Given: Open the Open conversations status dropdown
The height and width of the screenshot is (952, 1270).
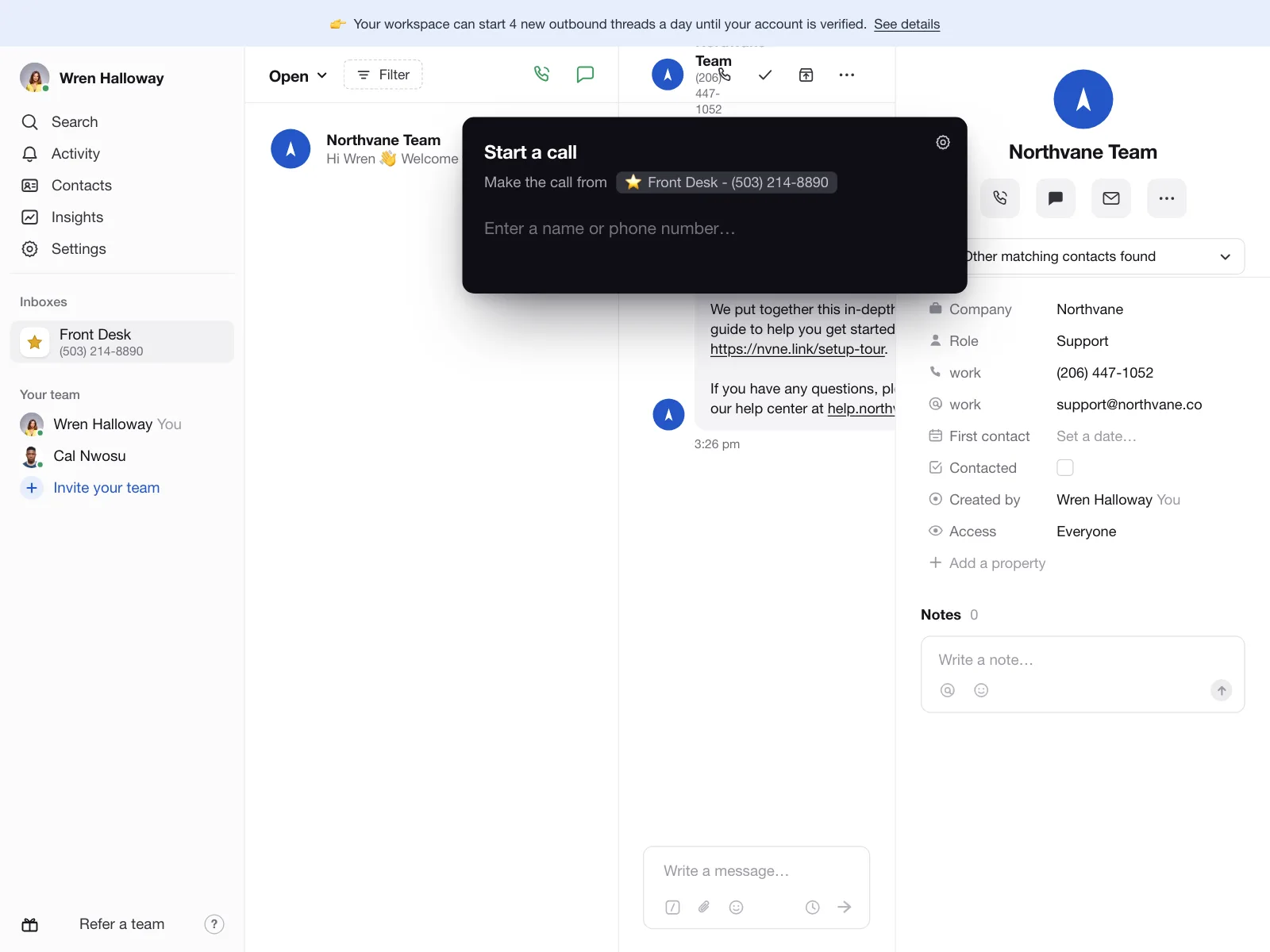Looking at the screenshot, I should click(298, 76).
